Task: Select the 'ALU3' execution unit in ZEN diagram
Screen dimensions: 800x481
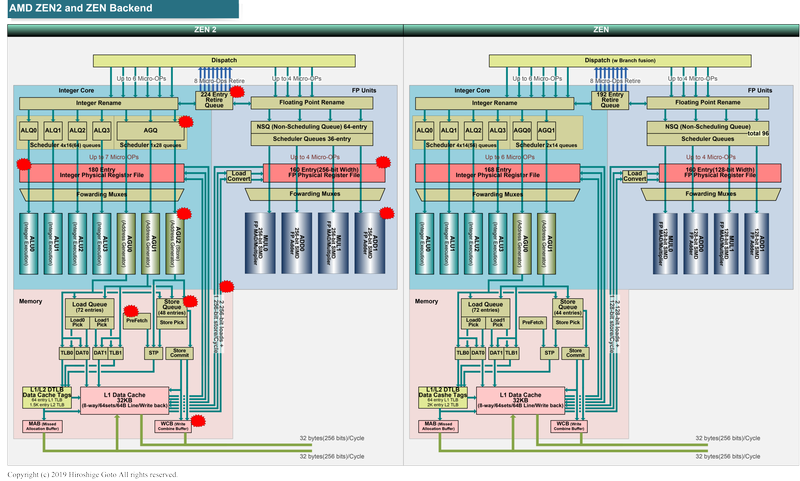Action: [497, 244]
